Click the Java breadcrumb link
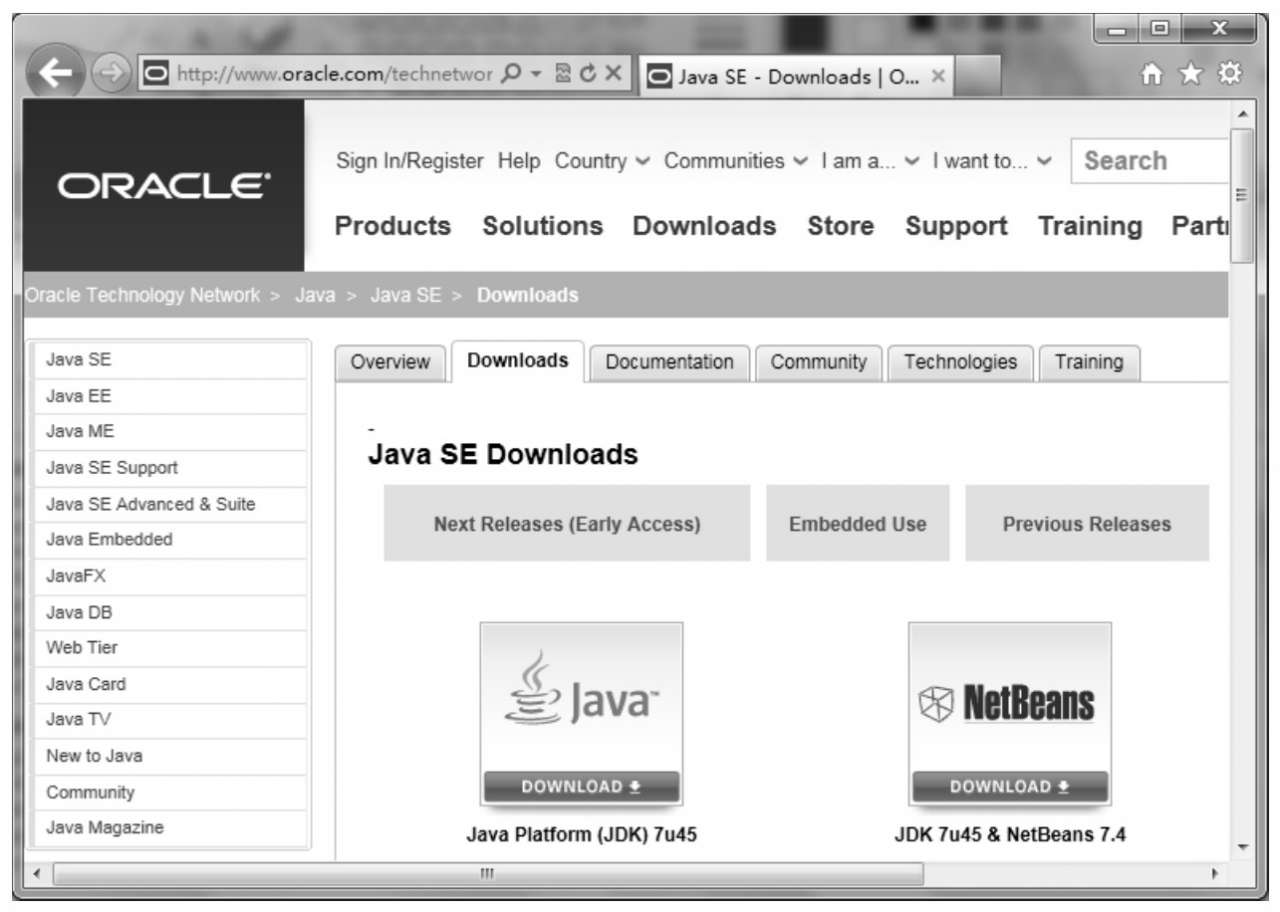 click(x=314, y=295)
